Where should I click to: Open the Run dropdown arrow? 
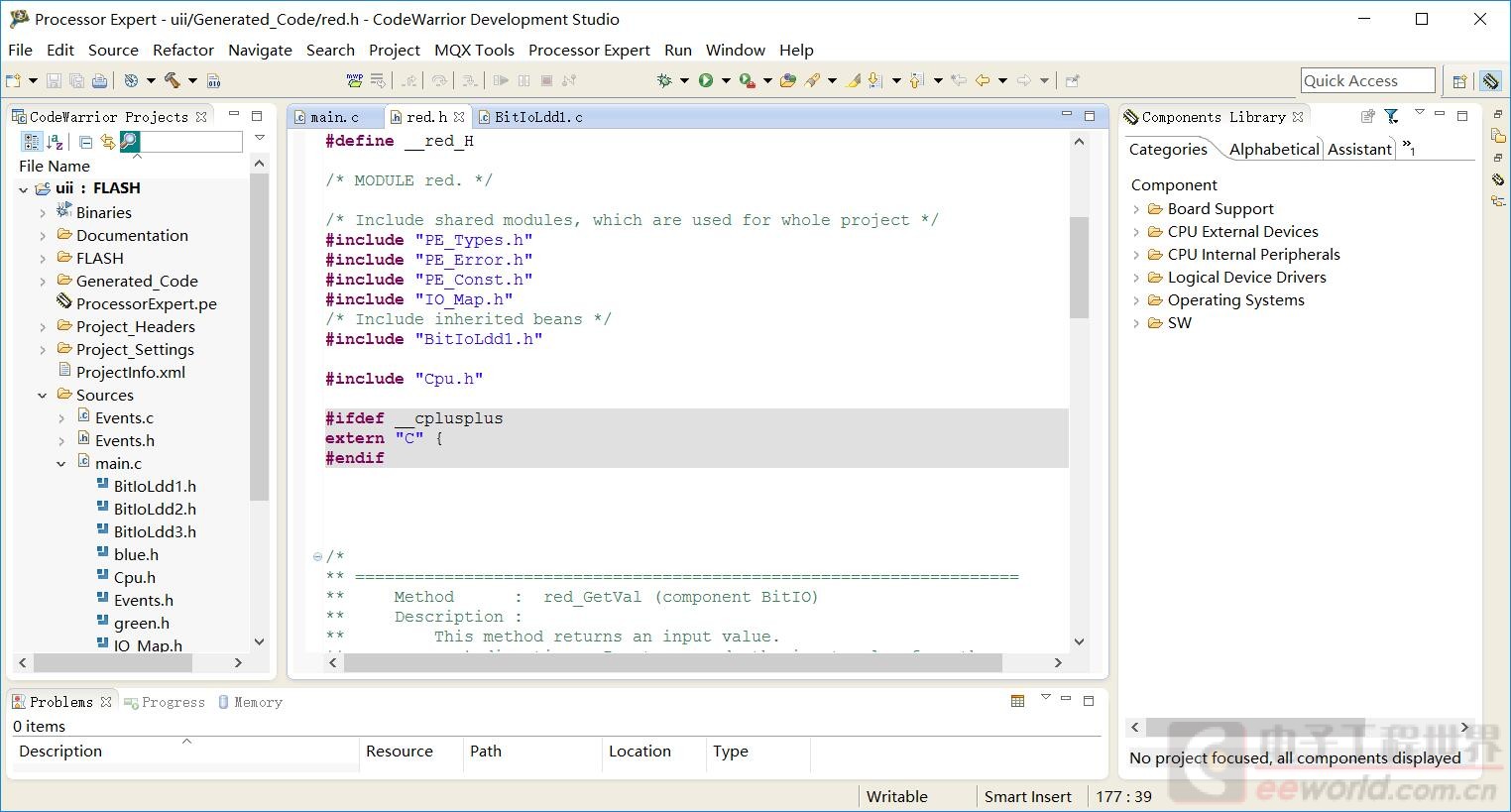[x=726, y=80]
